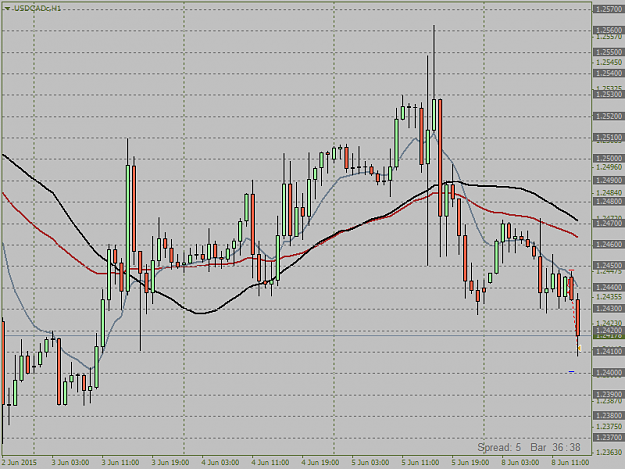This screenshot has height=469, width=625.
Task: Click the 3 Jun 19:00 time label
Action: [170, 462]
